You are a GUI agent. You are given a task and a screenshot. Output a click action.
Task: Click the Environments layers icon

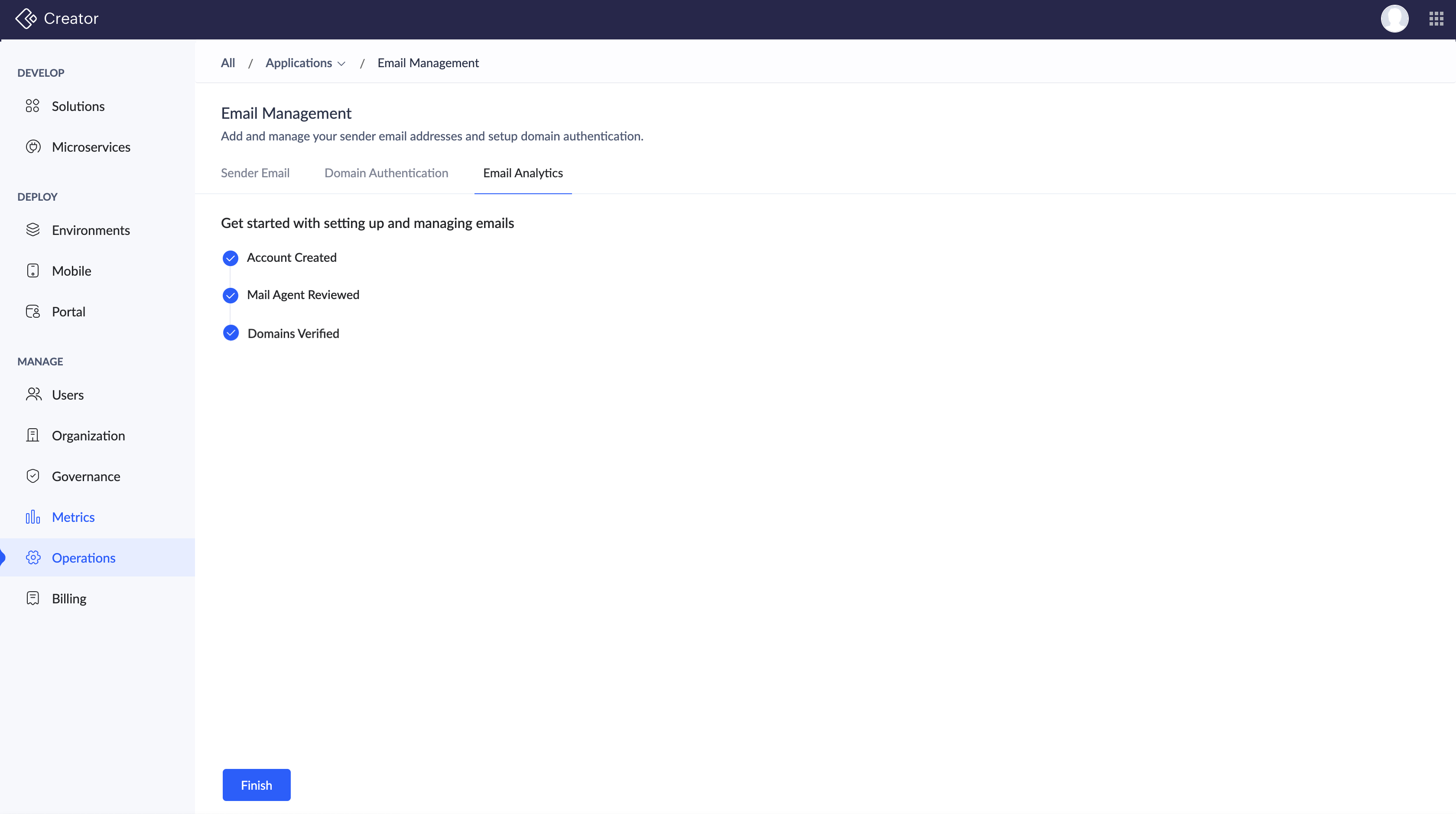coord(33,229)
